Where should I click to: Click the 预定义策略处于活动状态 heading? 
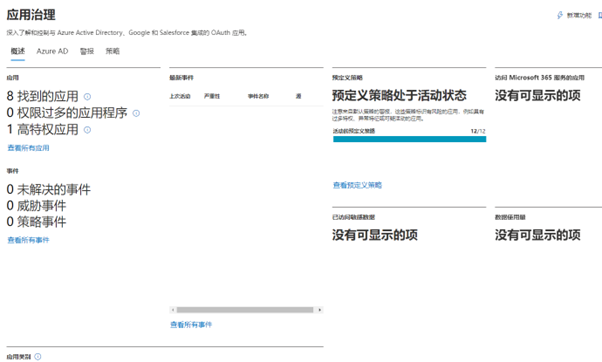click(399, 95)
